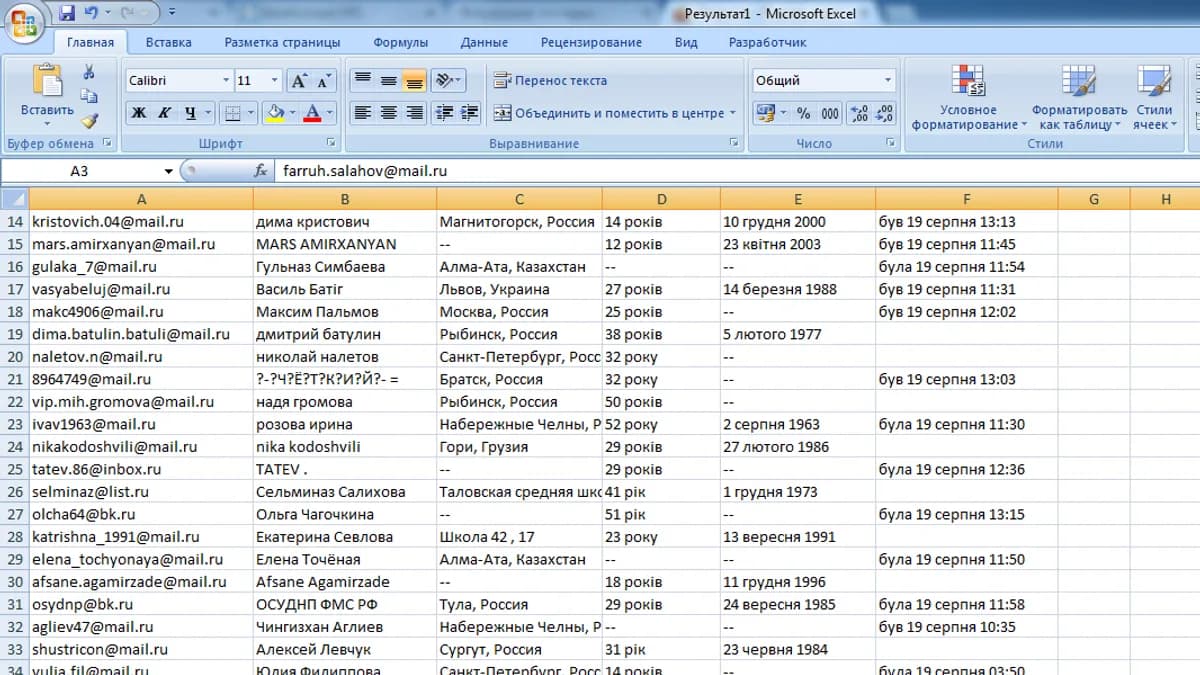
Task: Open the borders dropdown arrow
Action: (249, 113)
